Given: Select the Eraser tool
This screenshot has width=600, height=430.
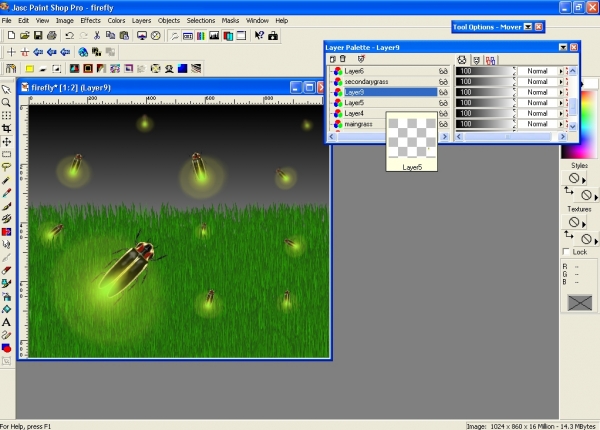Looking at the screenshot, I should click(6, 270).
